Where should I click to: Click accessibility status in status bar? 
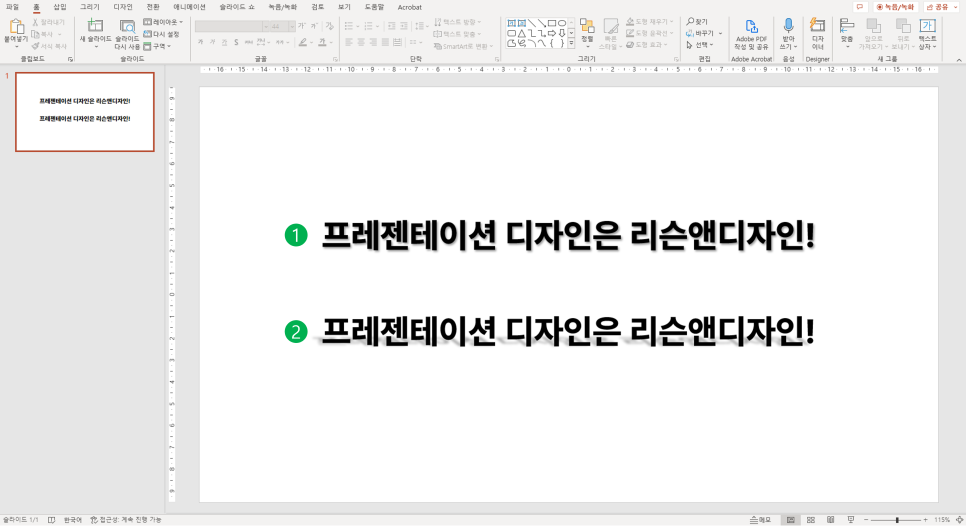(126, 520)
